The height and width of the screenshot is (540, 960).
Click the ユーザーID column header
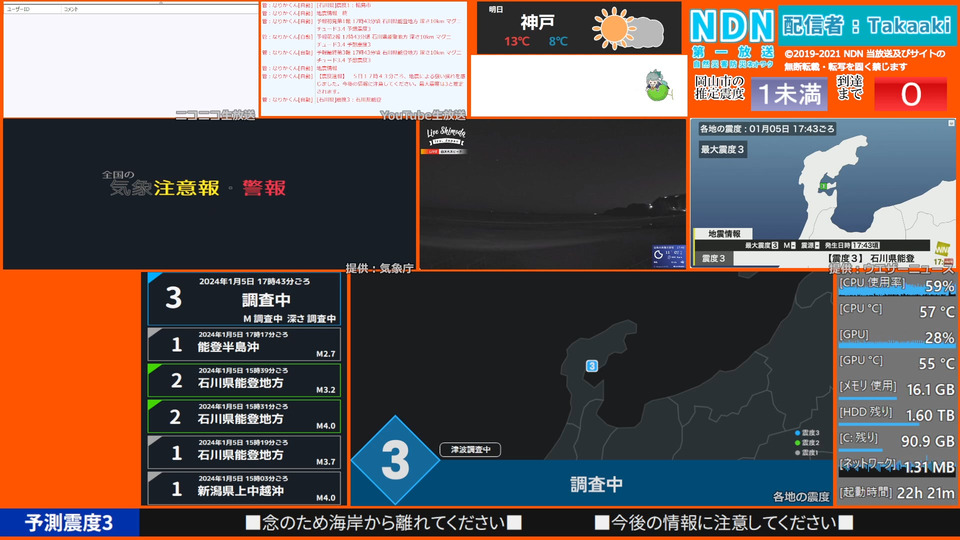tap(18, 9)
